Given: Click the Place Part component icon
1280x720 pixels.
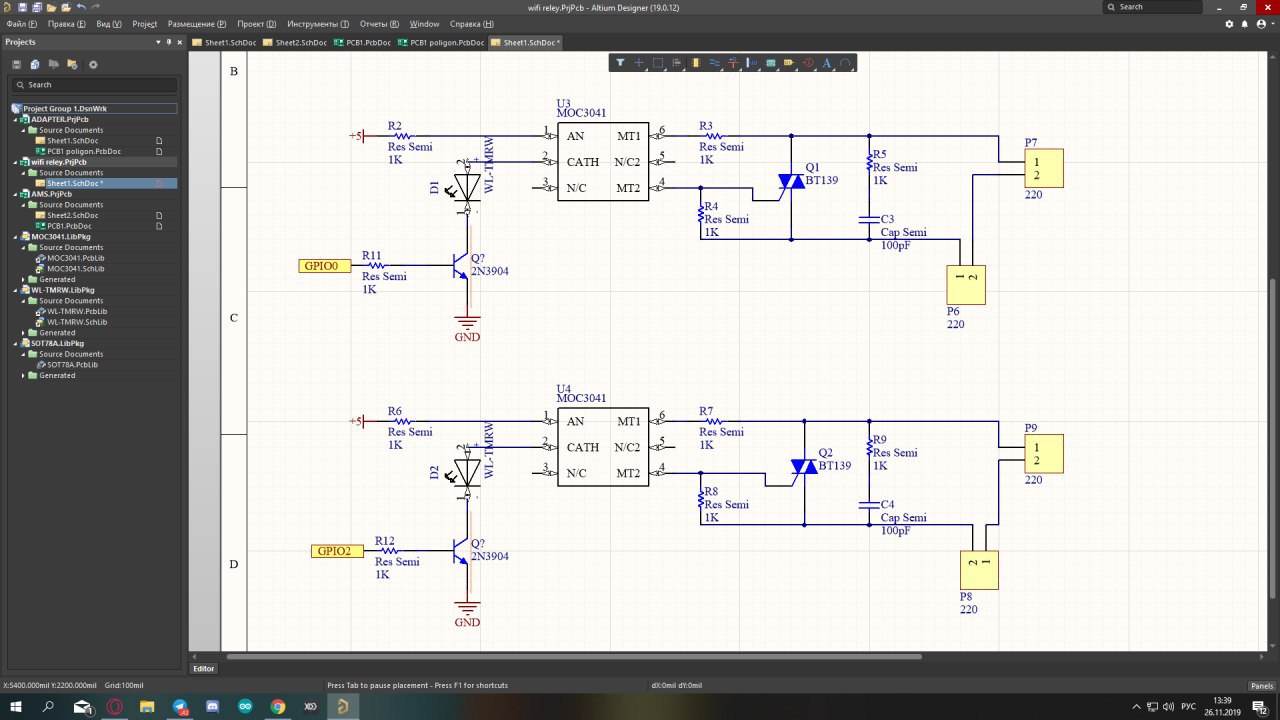Looking at the screenshot, I should (696, 63).
